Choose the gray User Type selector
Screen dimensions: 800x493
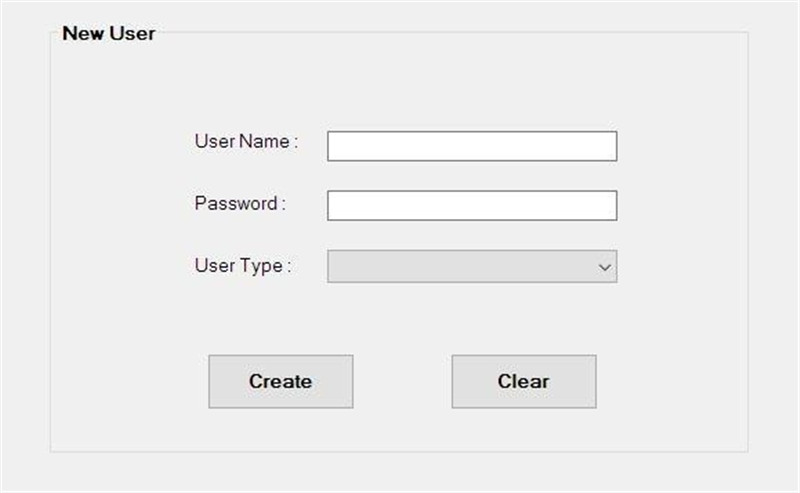tap(472, 266)
